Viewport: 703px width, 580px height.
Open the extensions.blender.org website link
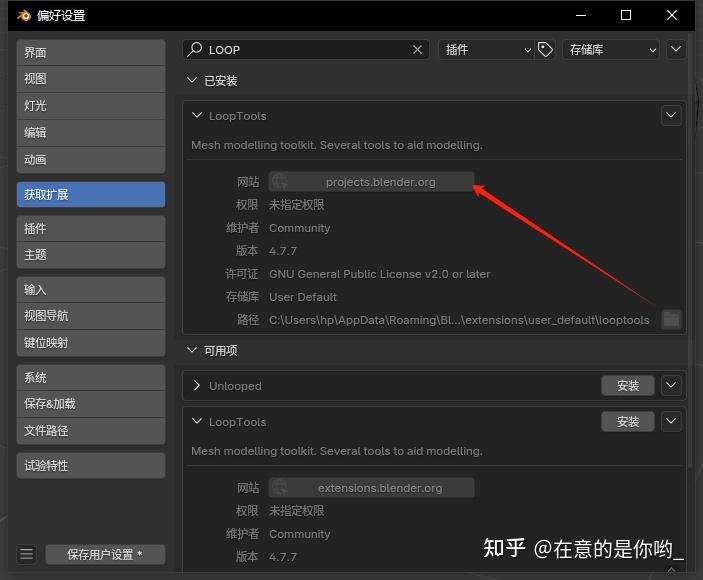(x=371, y=488)
